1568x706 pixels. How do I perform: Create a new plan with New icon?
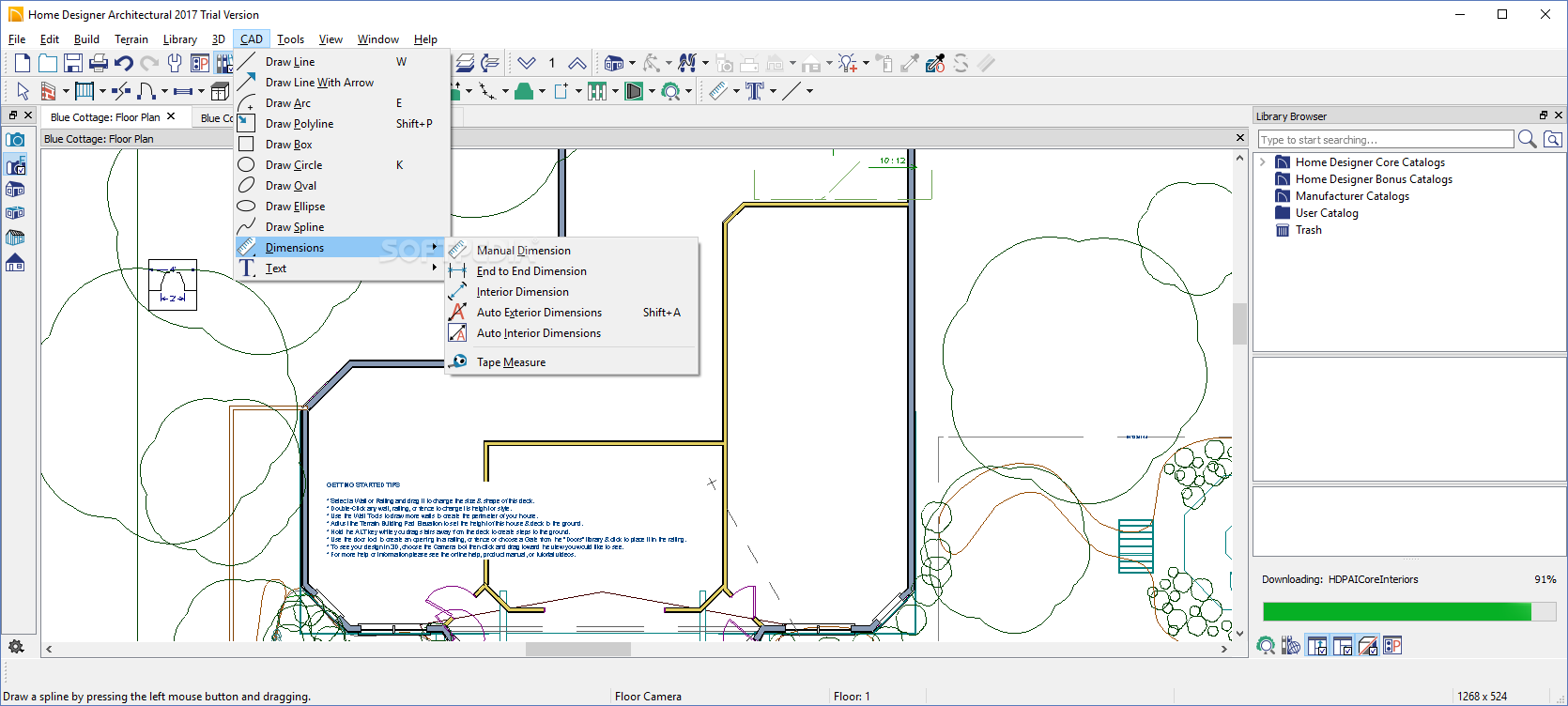23,63
